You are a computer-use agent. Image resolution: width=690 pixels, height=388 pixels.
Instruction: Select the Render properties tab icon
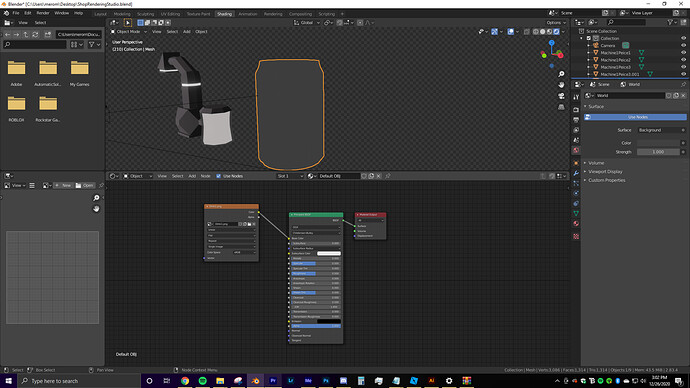[x=576, y=110]
